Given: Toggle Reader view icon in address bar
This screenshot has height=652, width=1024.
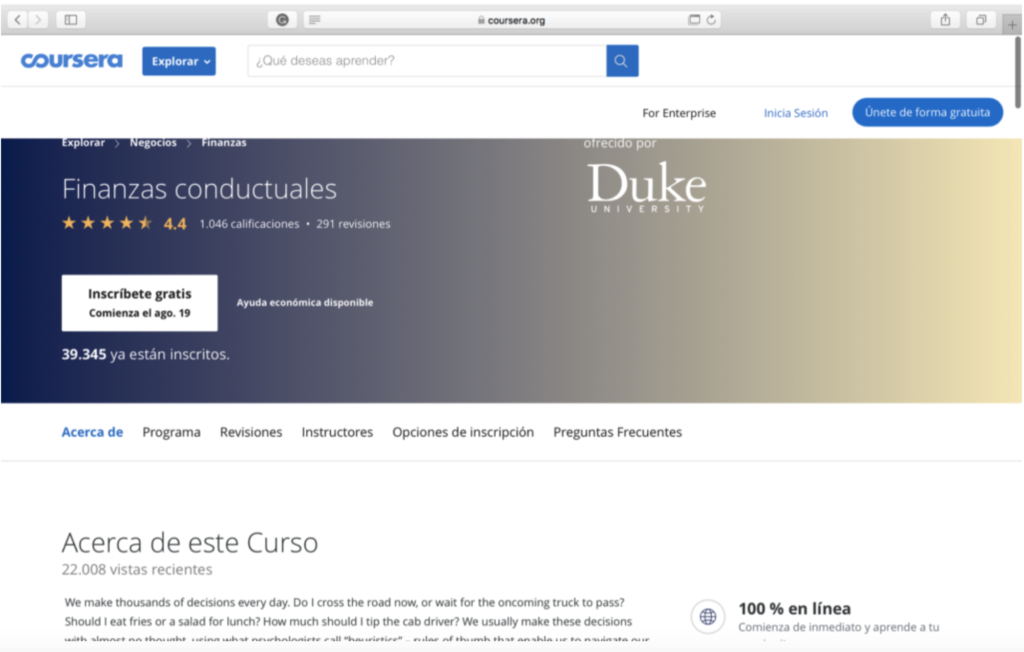Looking at the screenshot, I should tap(314, 20).
